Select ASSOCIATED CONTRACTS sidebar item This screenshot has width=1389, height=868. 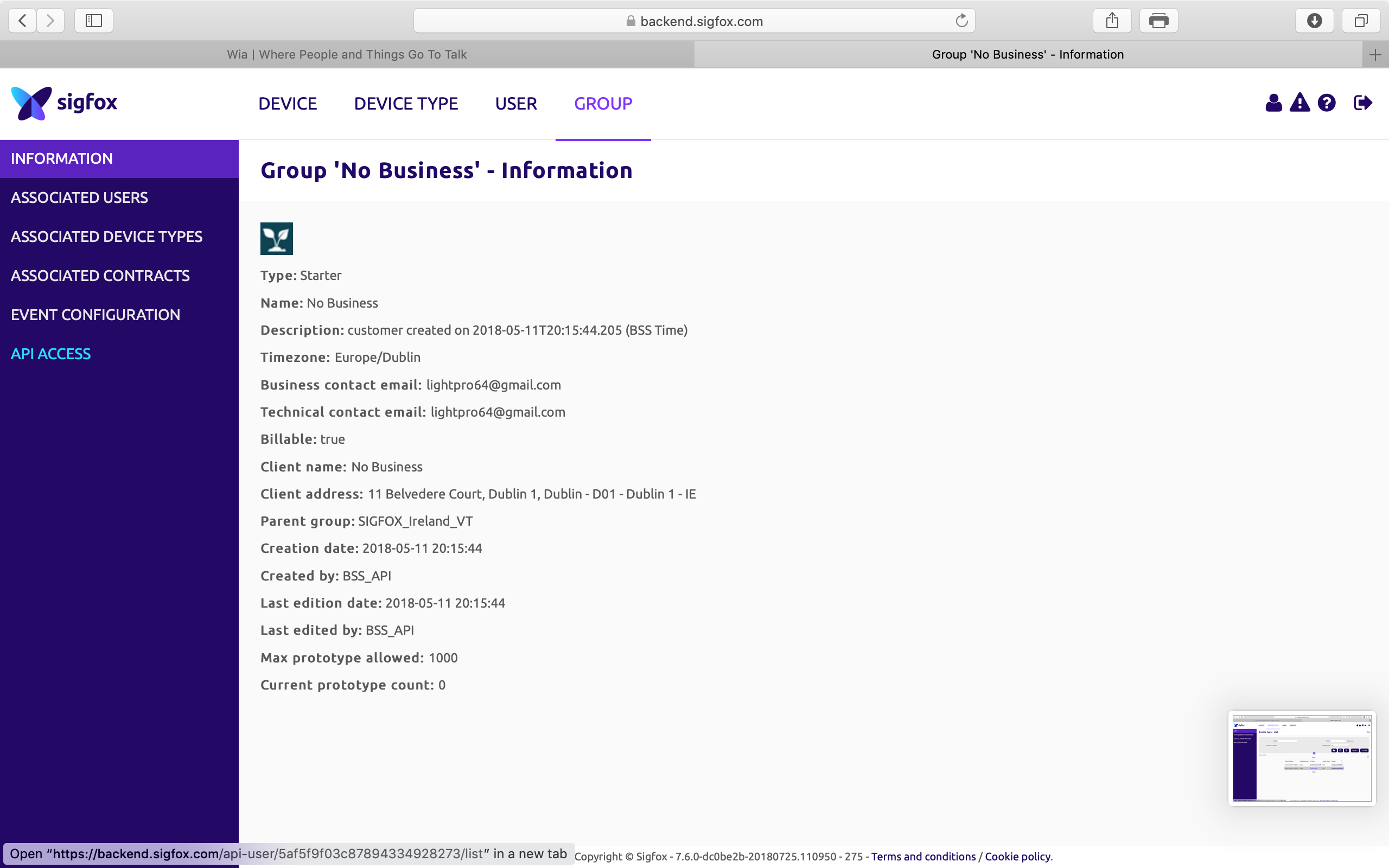[100, 276]
